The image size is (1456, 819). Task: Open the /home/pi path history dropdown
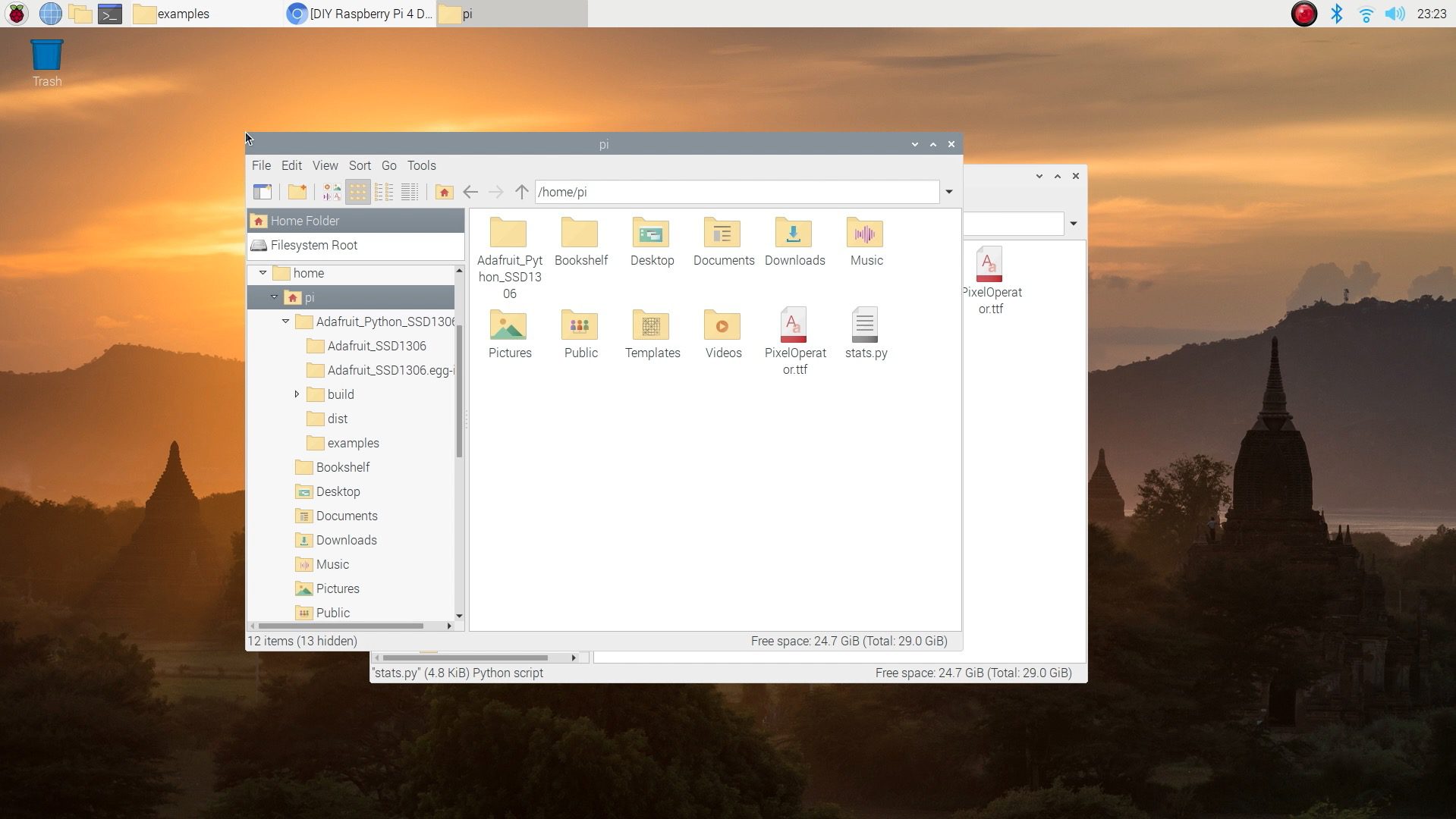click(948, 192)
